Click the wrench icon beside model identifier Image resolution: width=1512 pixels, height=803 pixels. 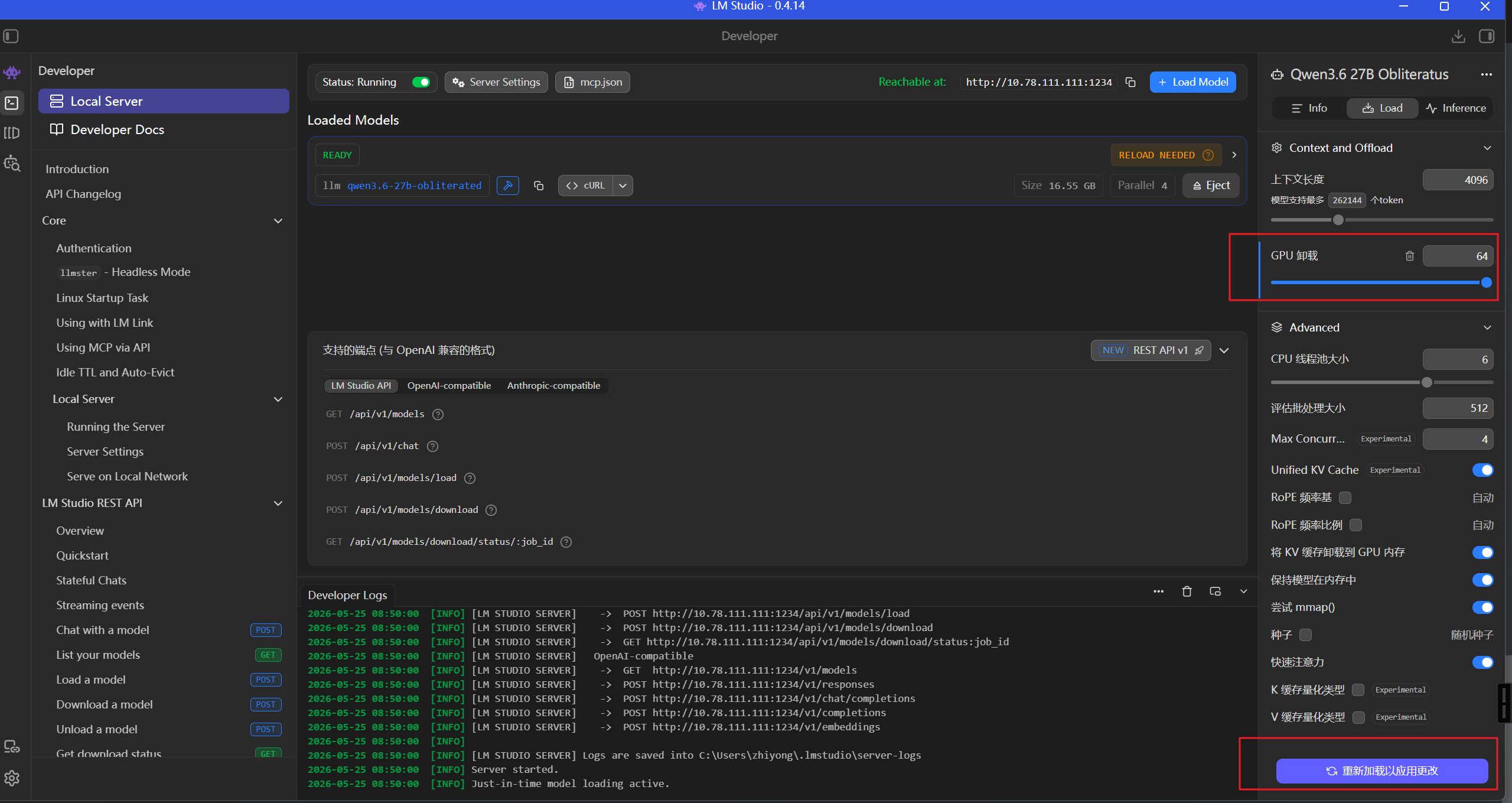coord(508,186)
